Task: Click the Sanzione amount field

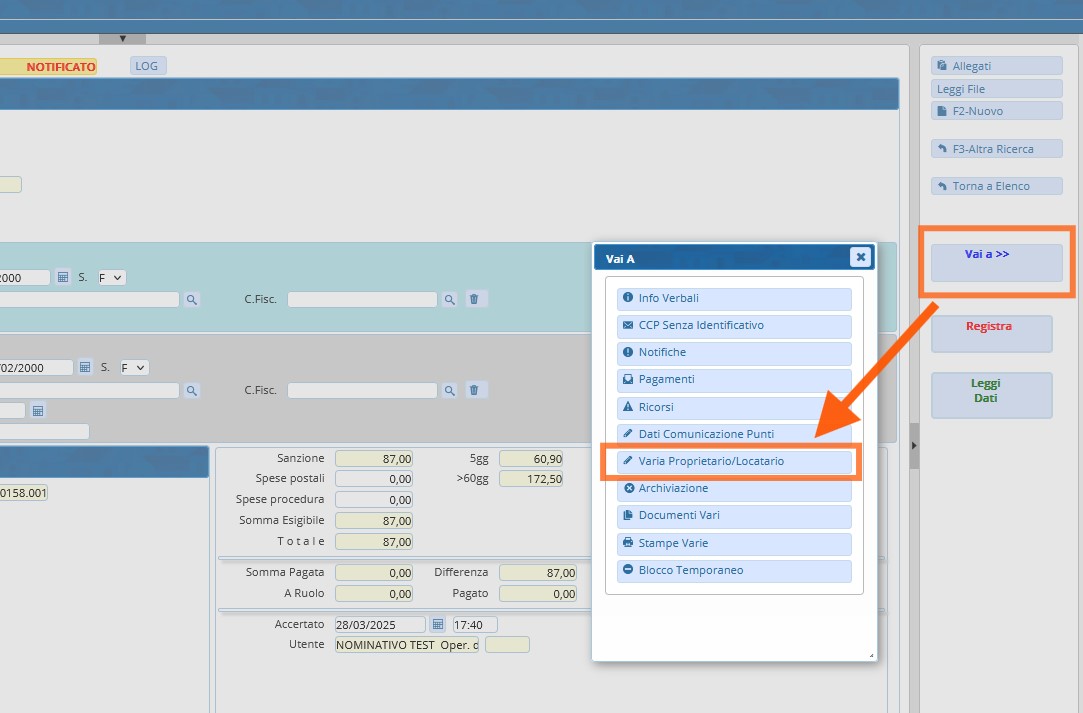Action: click(x=374, y=458)
